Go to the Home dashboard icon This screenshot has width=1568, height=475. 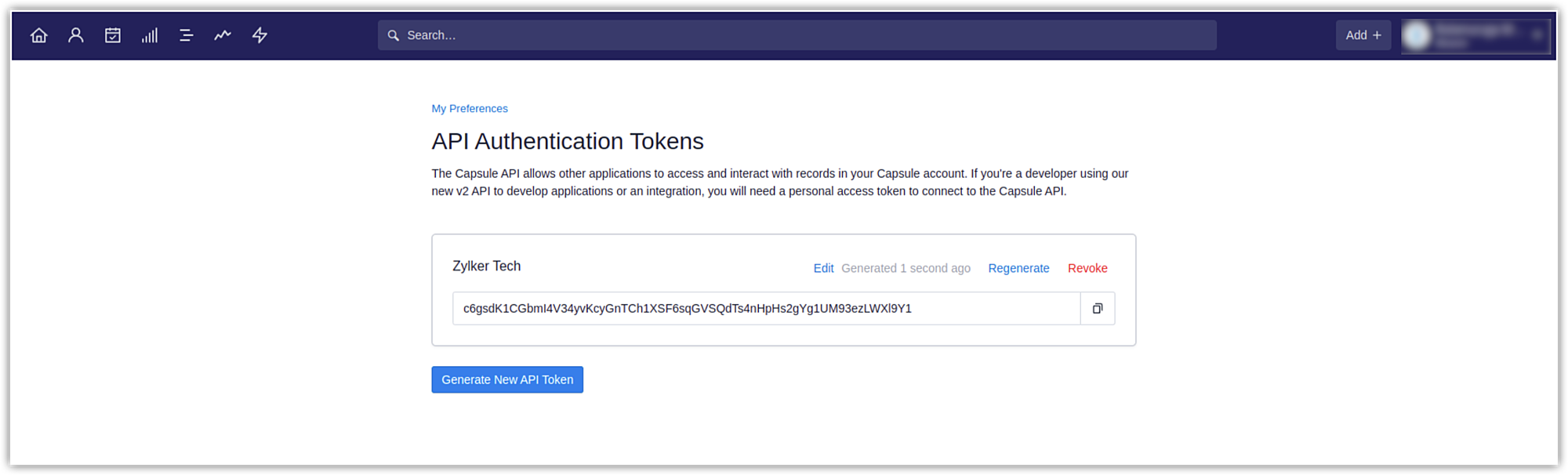(38, 35)
